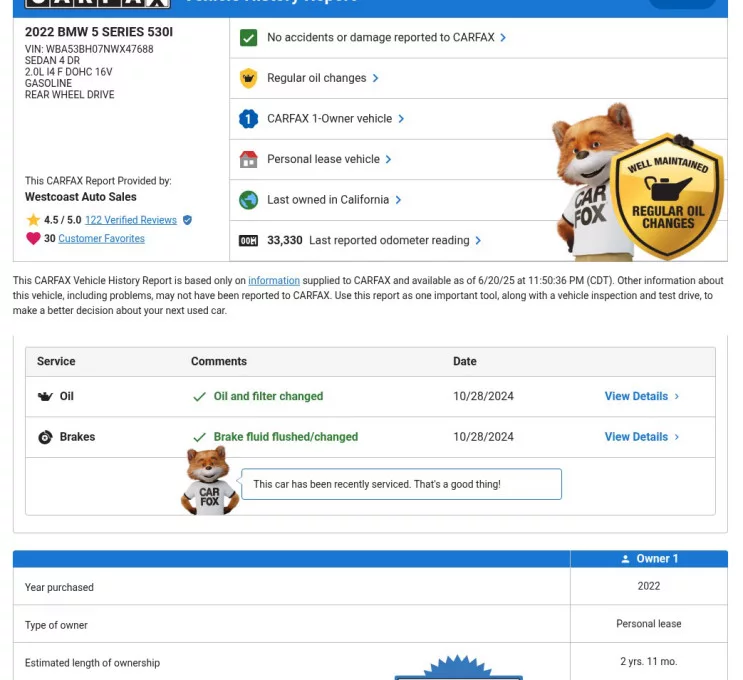Click the heart Customer Favorites icon
743x680 pixels.
[33, 239]
